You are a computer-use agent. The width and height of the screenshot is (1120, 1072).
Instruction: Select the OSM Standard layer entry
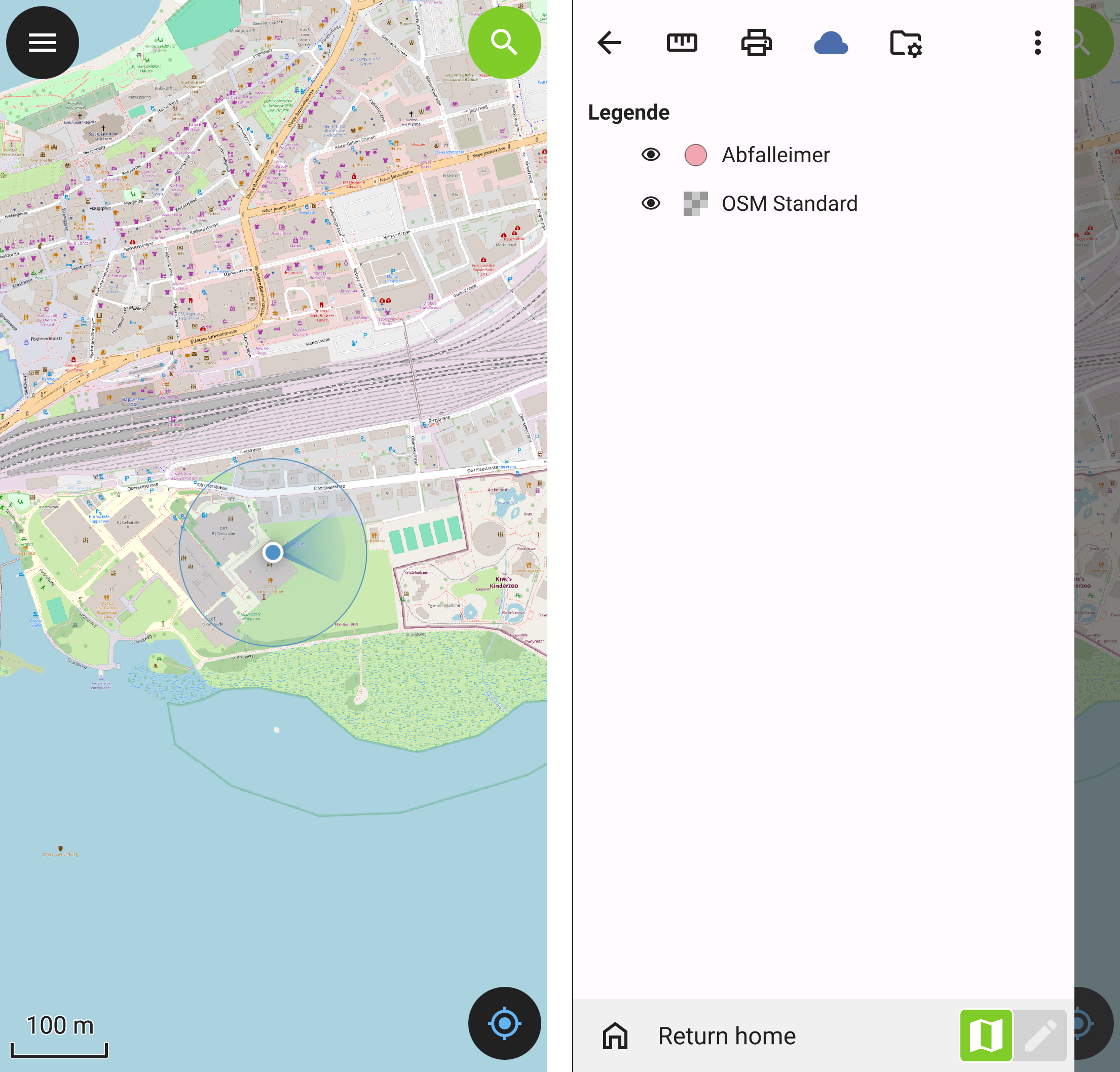pos(789,203)
